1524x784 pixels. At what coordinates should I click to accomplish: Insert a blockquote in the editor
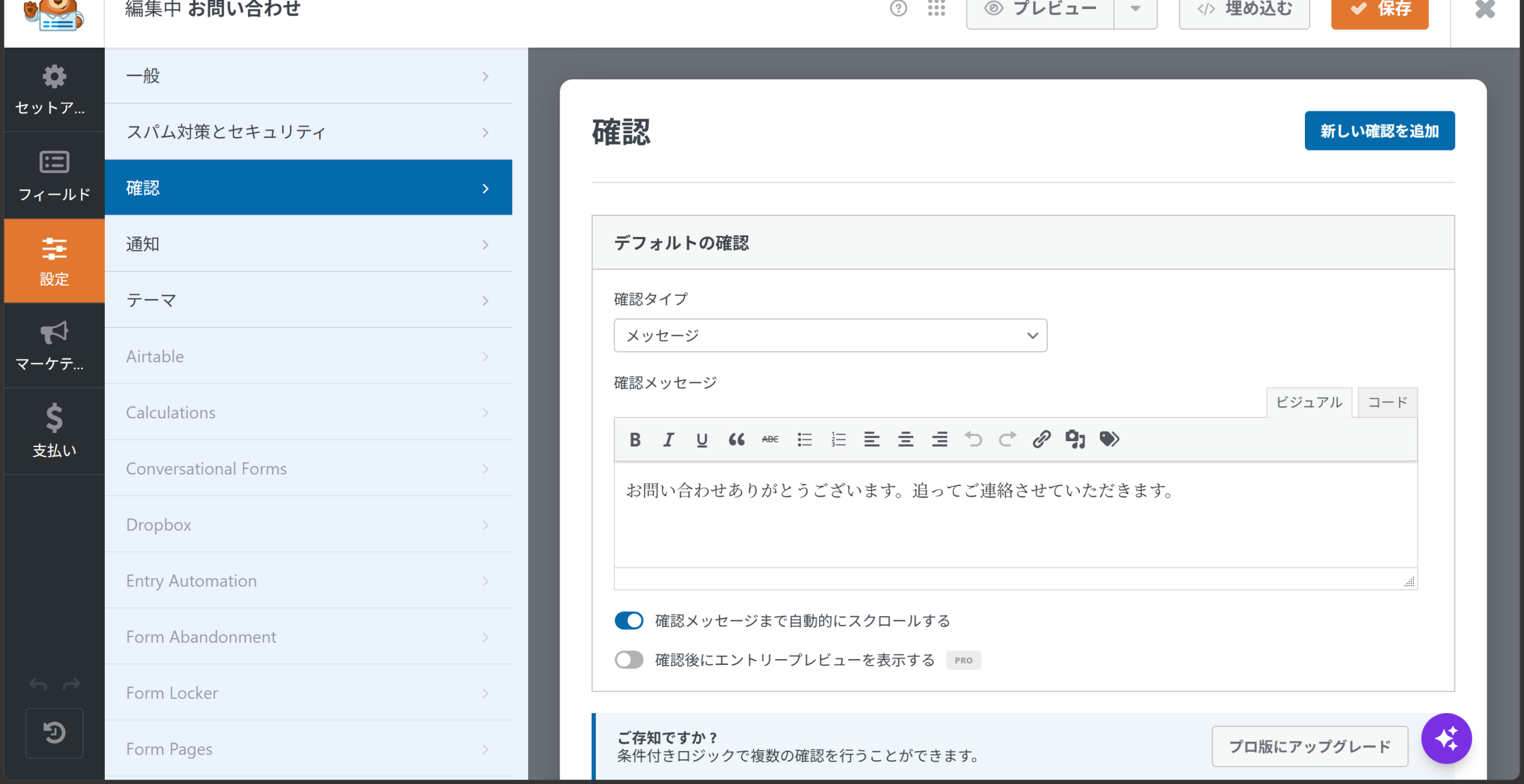click(x=736, y=439)
